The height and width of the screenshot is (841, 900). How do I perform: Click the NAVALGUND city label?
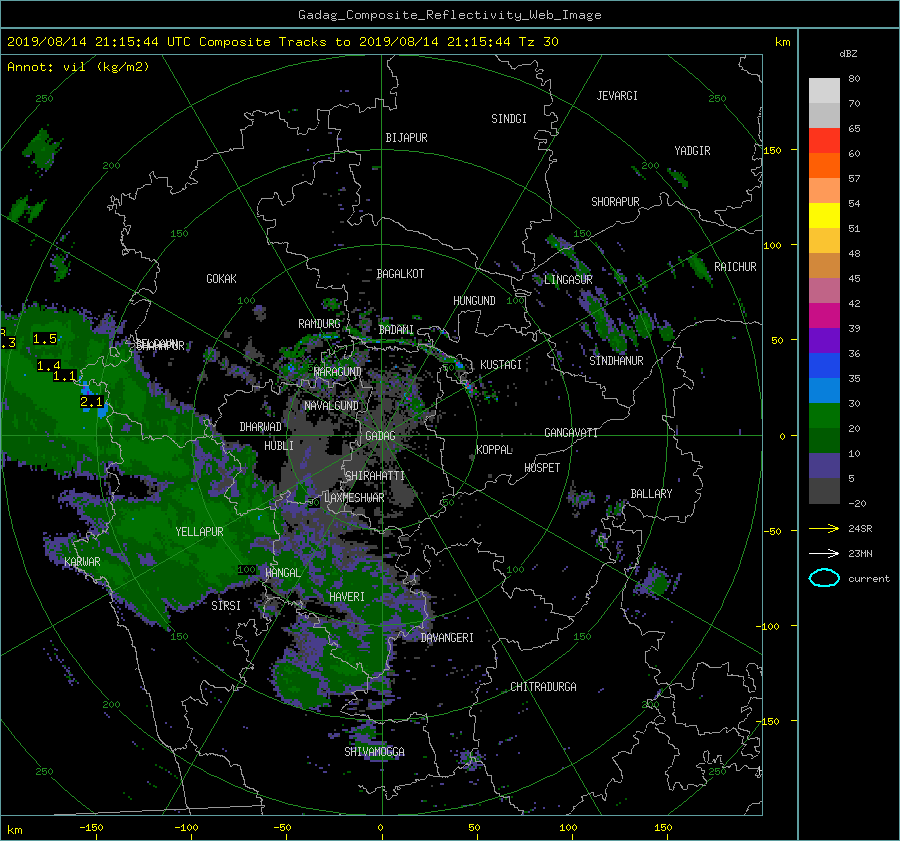pos(331,406)
